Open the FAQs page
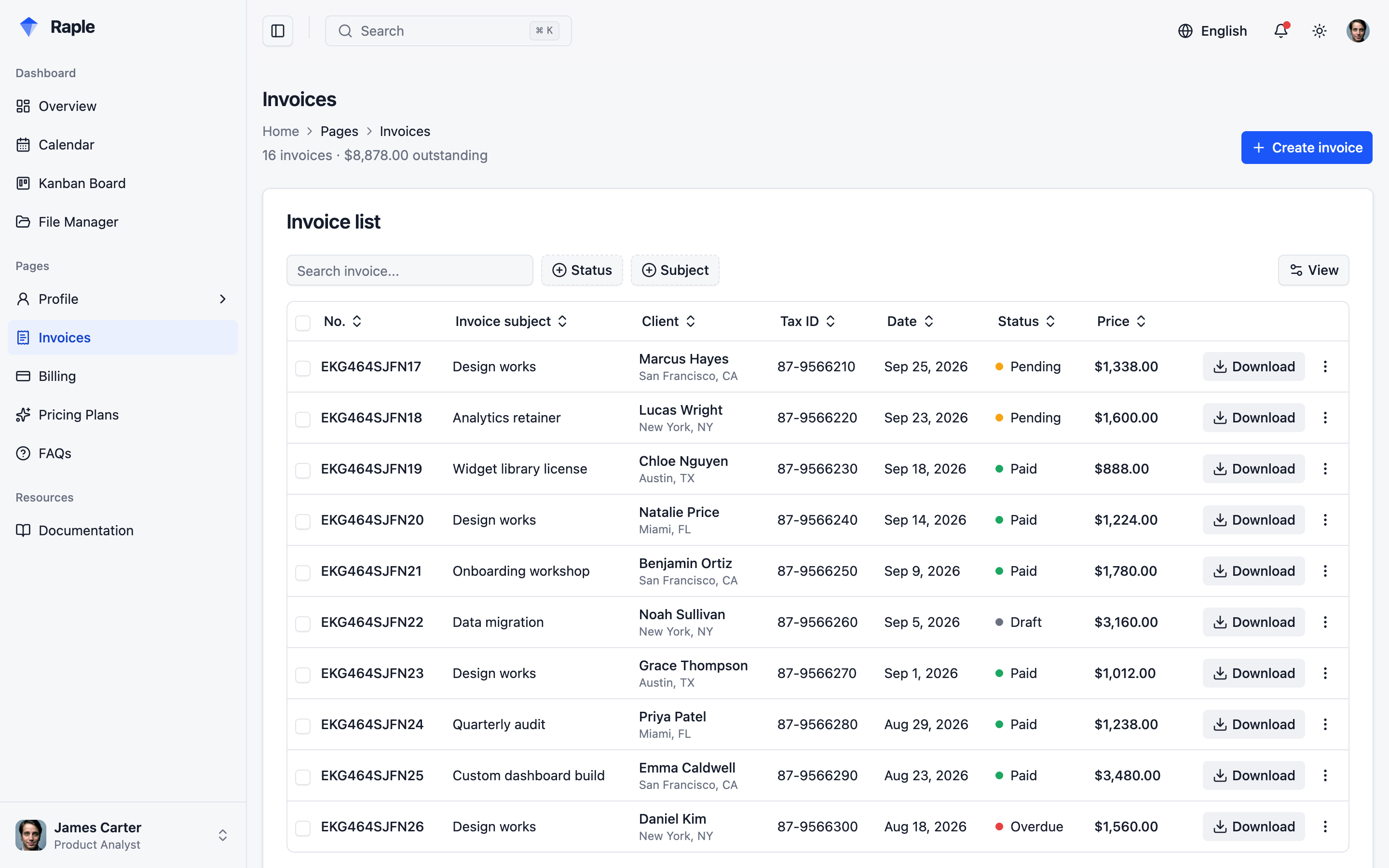This screenshot has width=1389, height=868. 123,453
